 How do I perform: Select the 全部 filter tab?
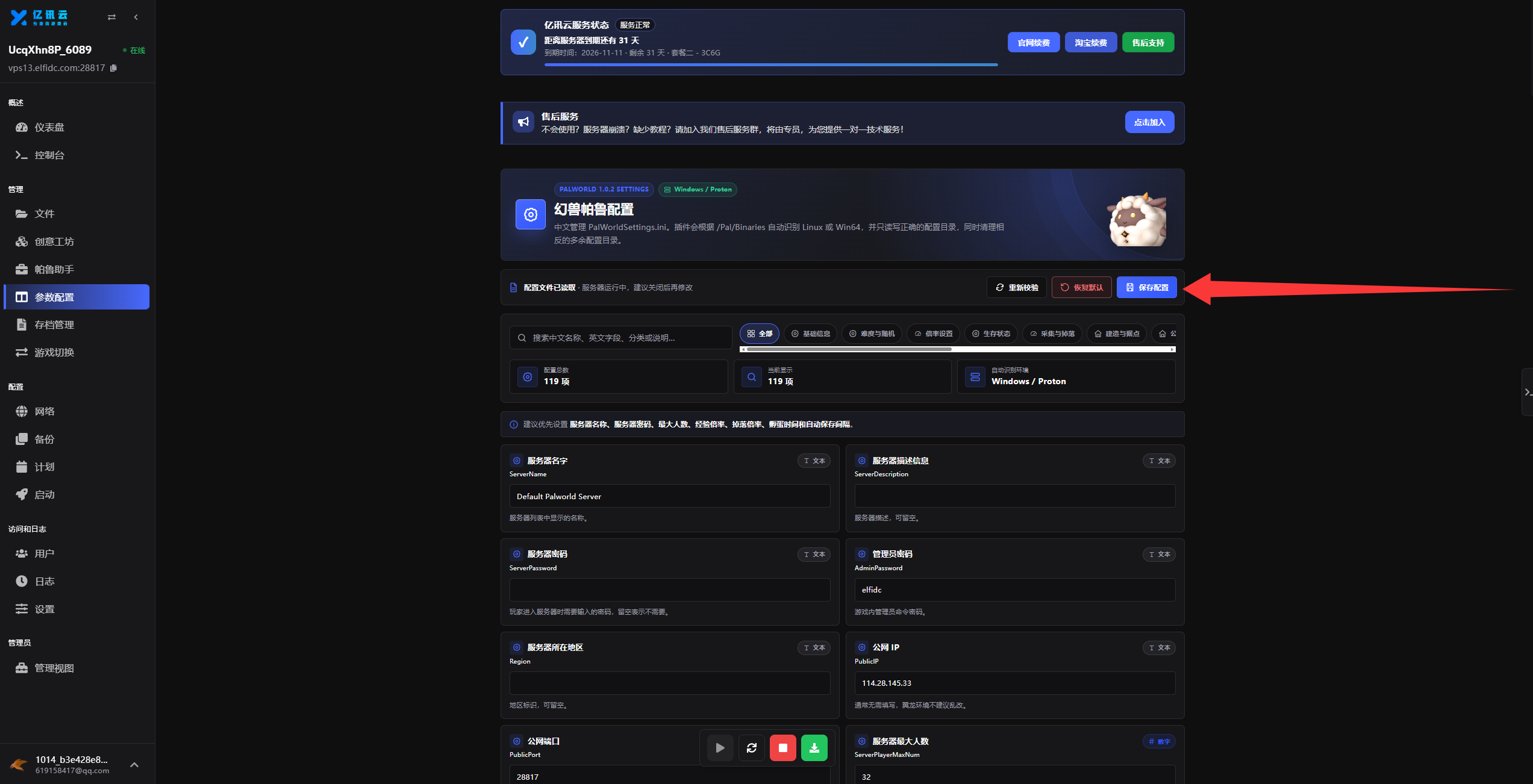pos(760,334)
